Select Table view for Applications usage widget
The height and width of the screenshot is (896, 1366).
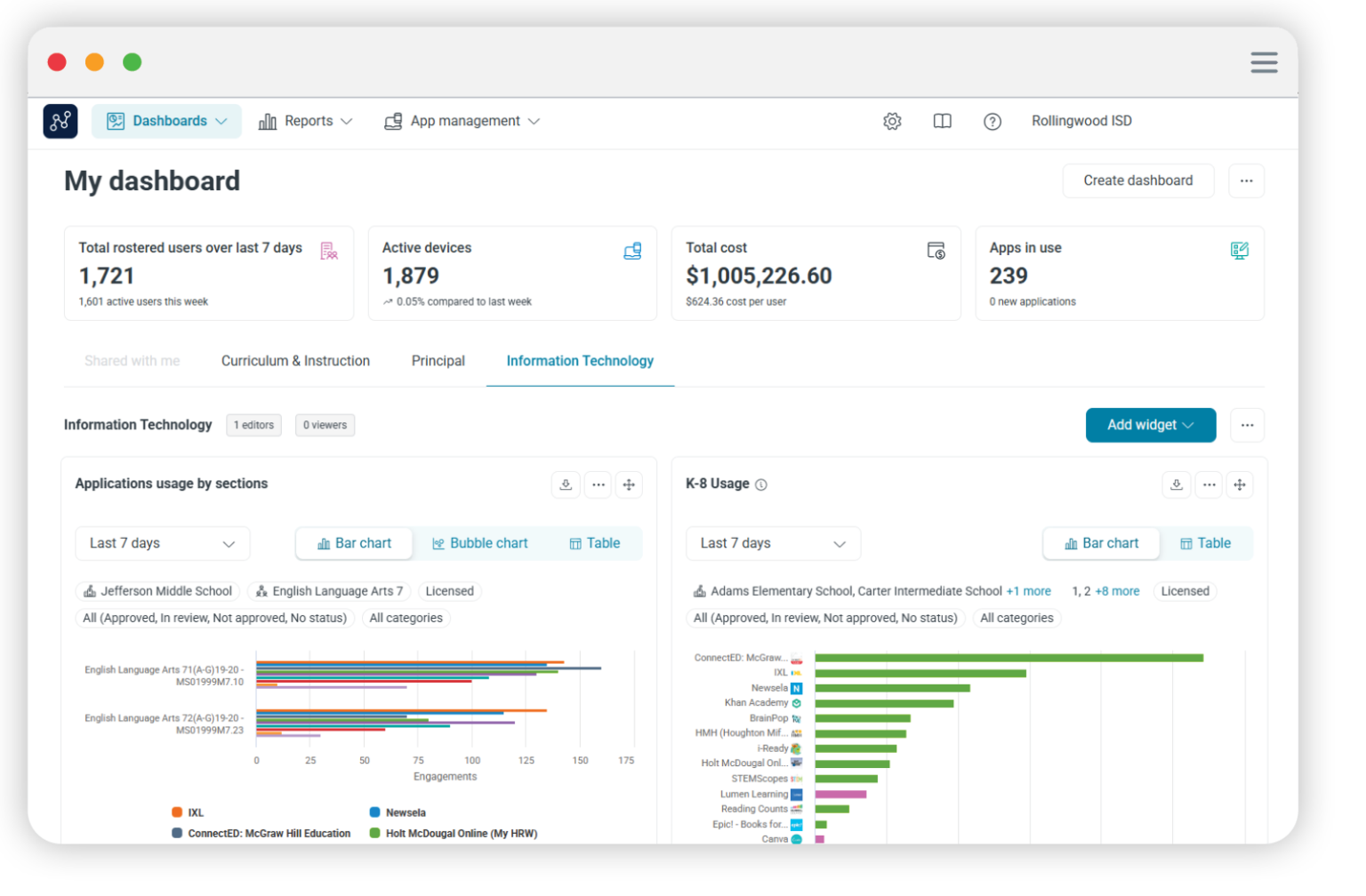click(595, 543)
